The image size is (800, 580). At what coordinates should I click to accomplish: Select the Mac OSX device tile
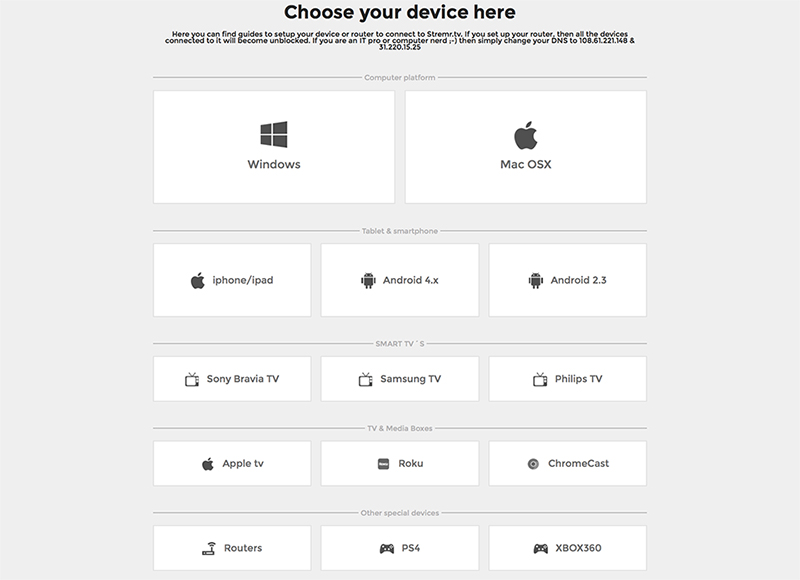(525, 147)
